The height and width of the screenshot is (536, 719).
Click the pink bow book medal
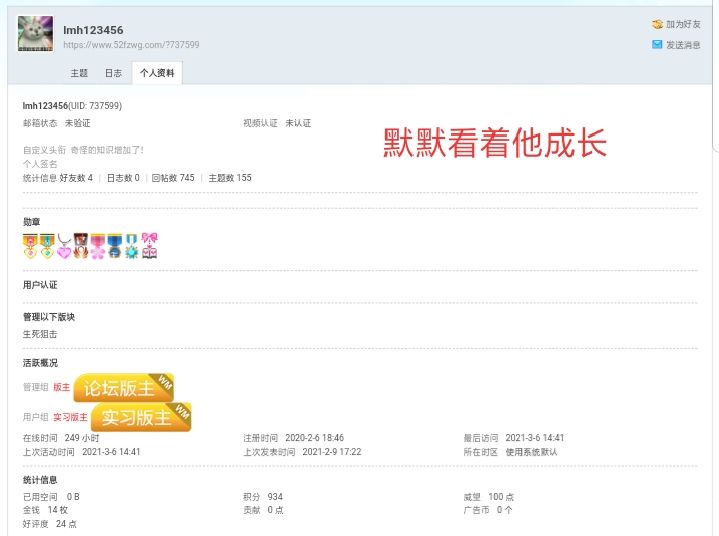click(x=149, y=245)
